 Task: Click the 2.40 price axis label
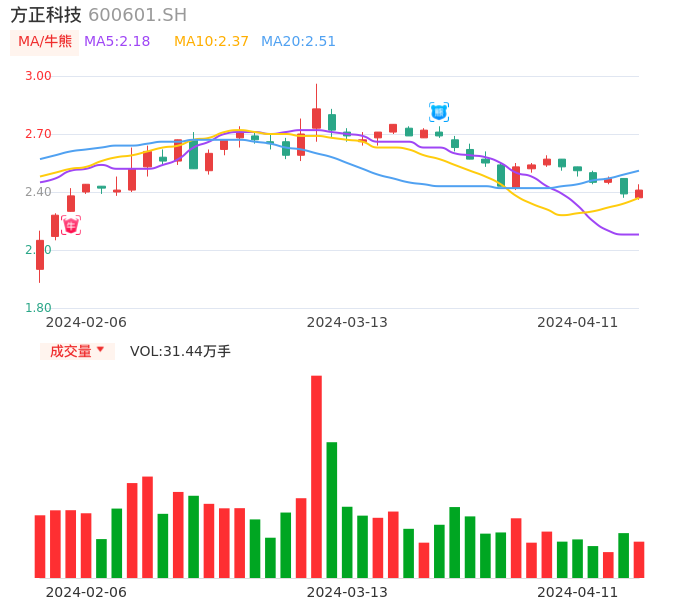coord(38,192)
